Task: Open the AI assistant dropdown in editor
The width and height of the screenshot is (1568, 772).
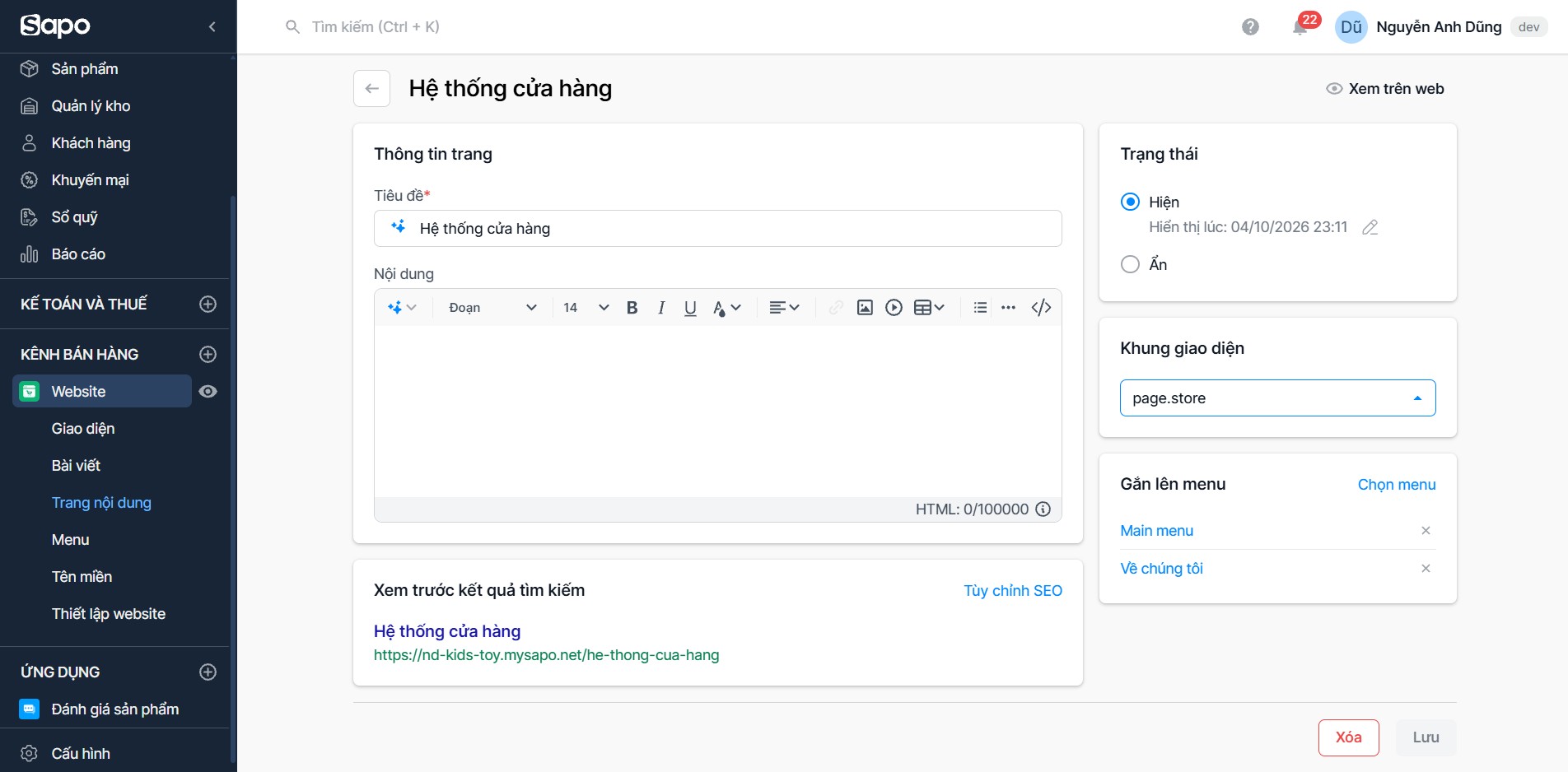Action: [402, 308]
